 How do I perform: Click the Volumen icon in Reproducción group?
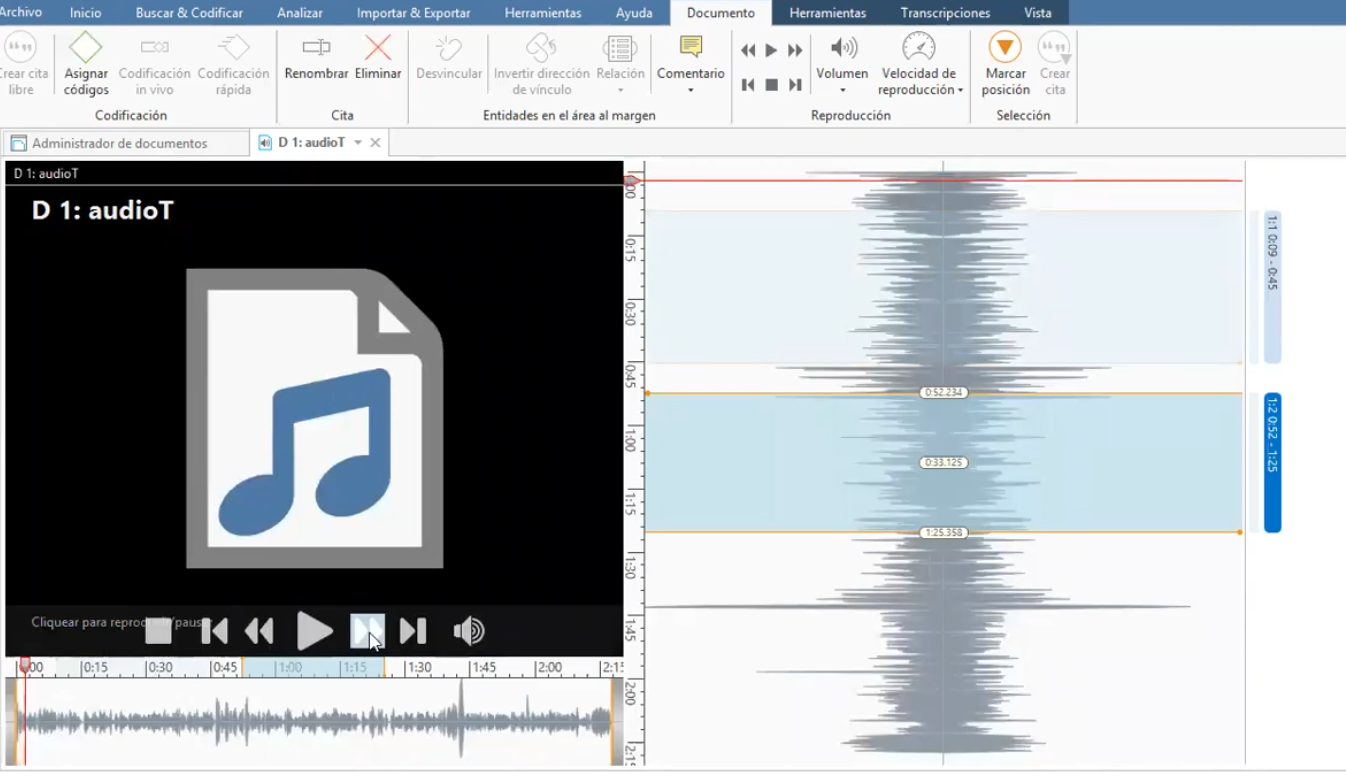point(841,48)
